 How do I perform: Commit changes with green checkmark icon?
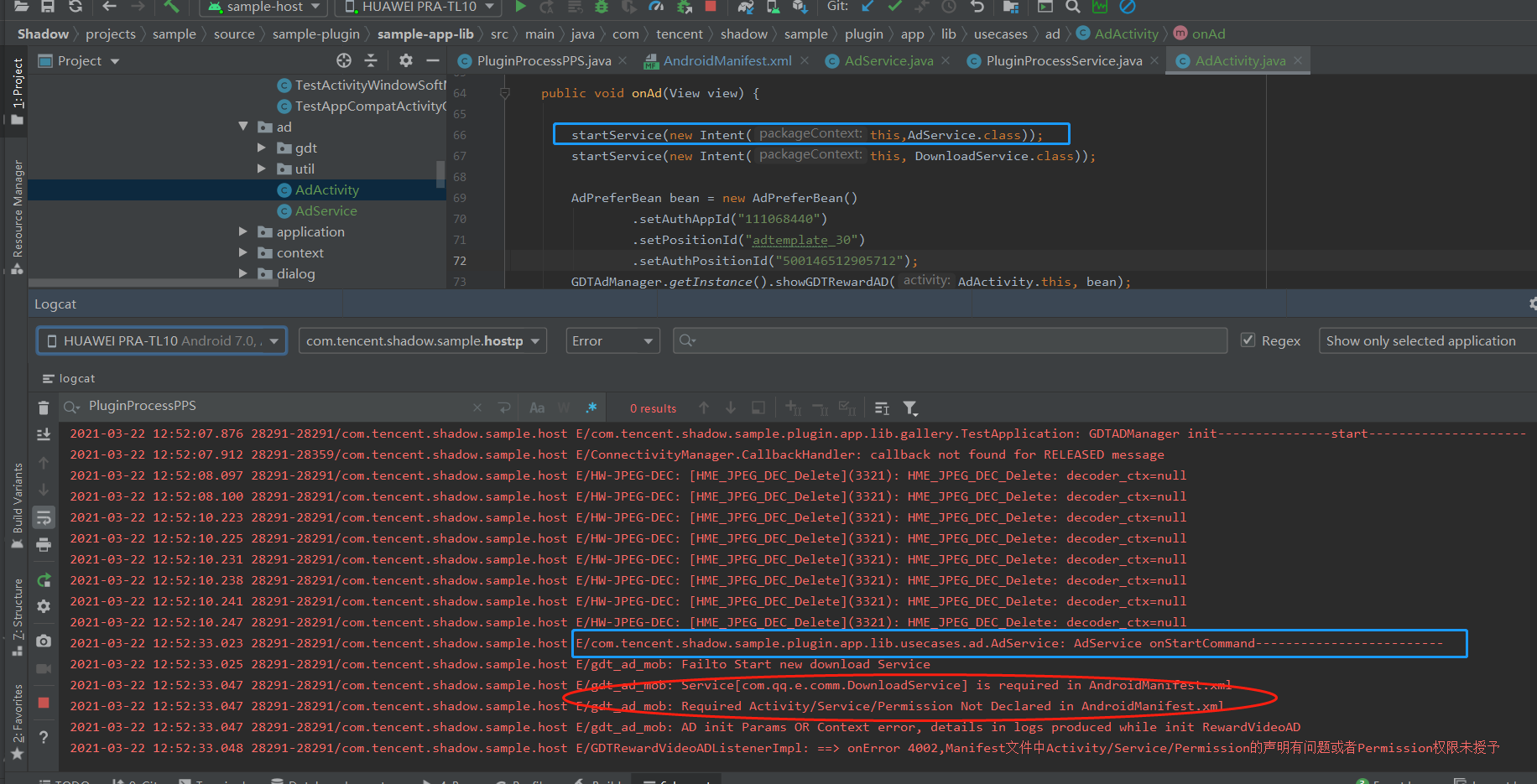pyautogui.click(x=894, y=8)
